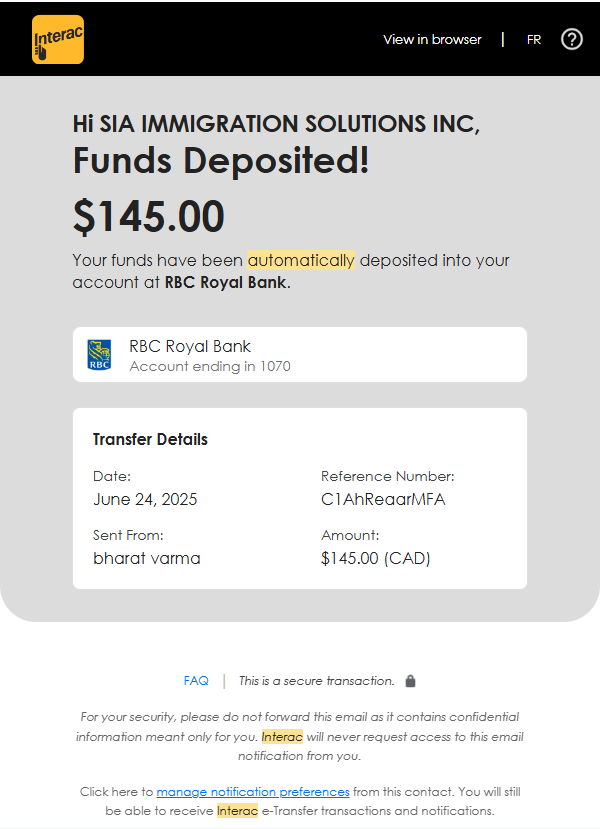
Task: Click the secure transaction padlock icon
Action: pos(410,681)
